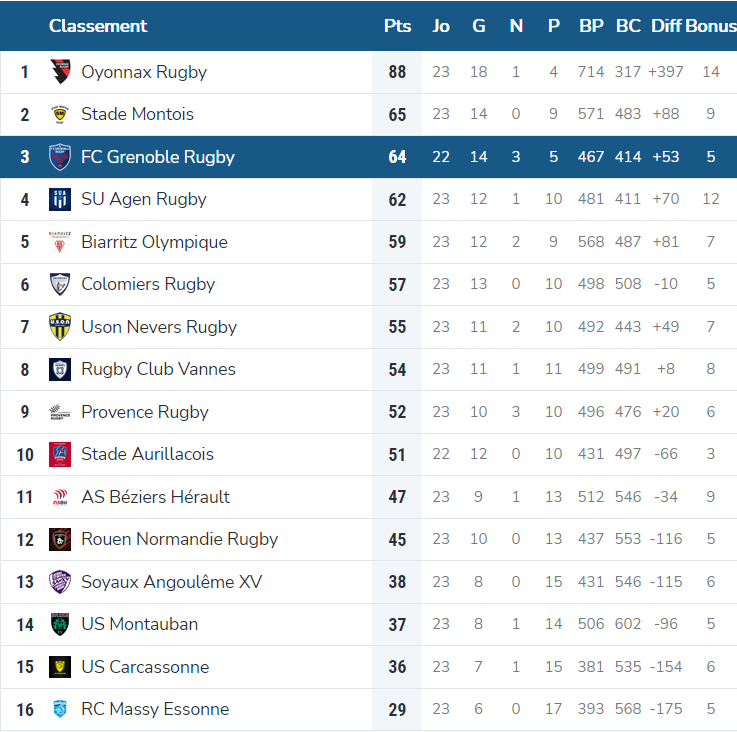Click the US Montauban club badge
The width and height of the screenshot is (737, 732).
(x=60, y=624)
